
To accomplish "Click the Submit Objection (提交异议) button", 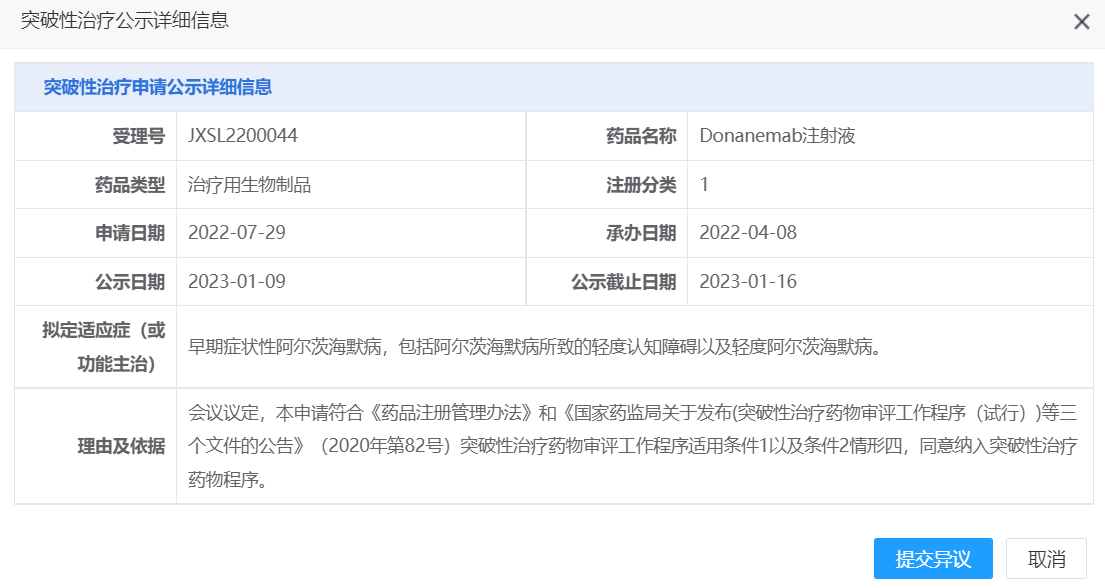I will click(x=932, y=558).
